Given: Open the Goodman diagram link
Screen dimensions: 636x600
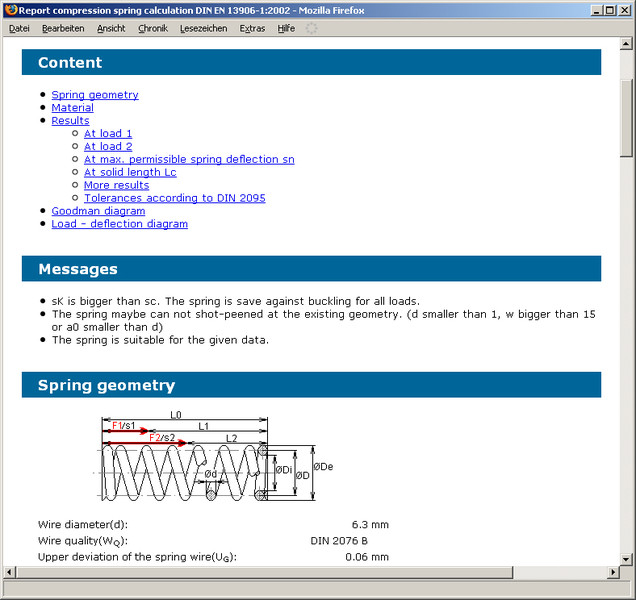Looking at the screenshot, I should [98, 211].
